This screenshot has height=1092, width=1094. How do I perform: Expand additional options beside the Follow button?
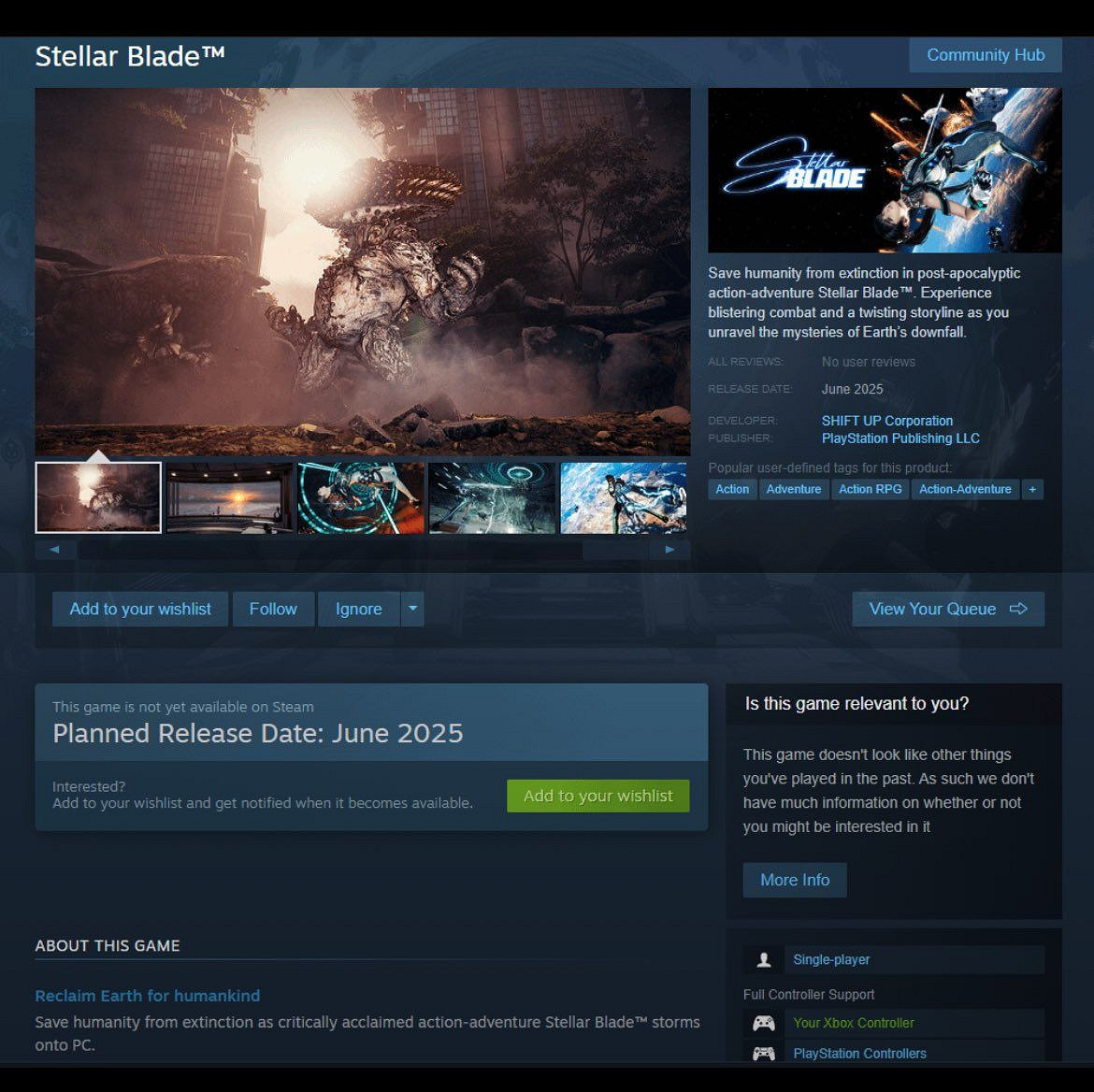pyautogui.click(x=412, y=609)
